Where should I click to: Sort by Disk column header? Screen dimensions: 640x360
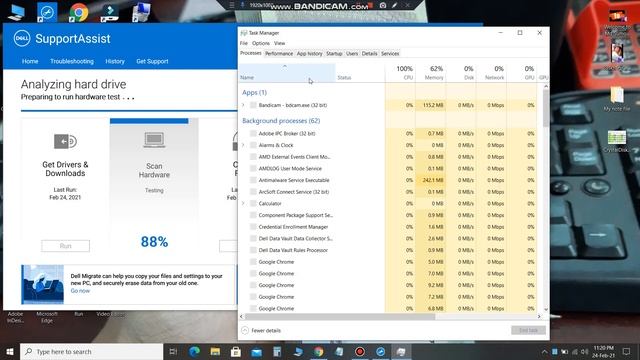click(x=461, y=73)
